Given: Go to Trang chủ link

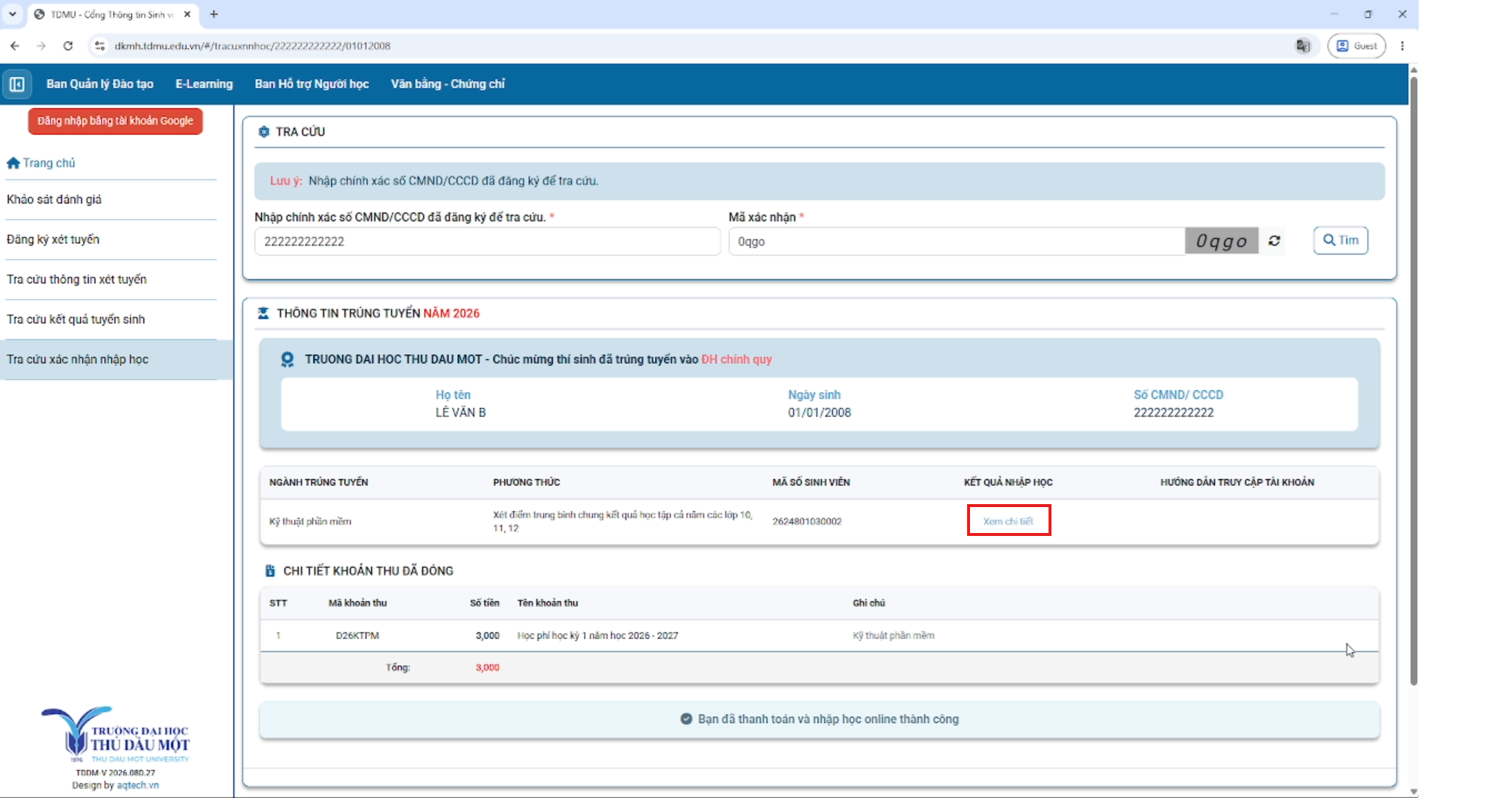Looking at the screenshot, I should [x=49, y=163].
